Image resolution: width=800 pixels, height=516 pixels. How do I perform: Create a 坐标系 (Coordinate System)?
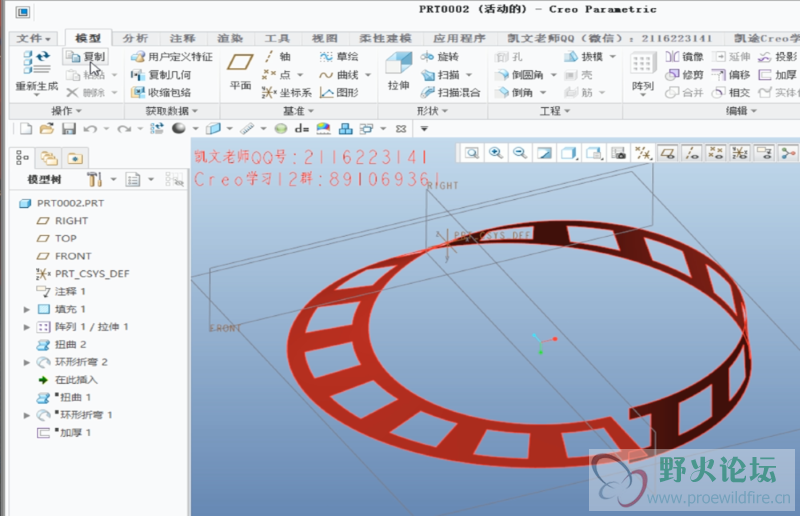287,92
